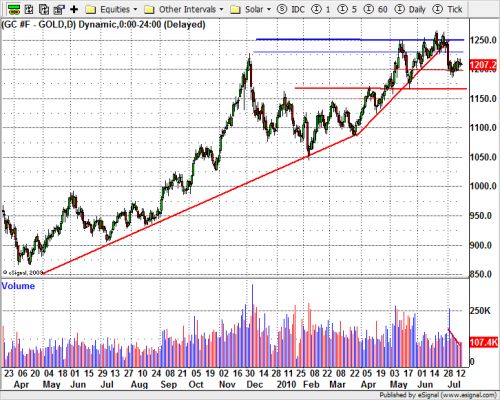
Task: Select the Daily interval button
Action: pos(410,9)
